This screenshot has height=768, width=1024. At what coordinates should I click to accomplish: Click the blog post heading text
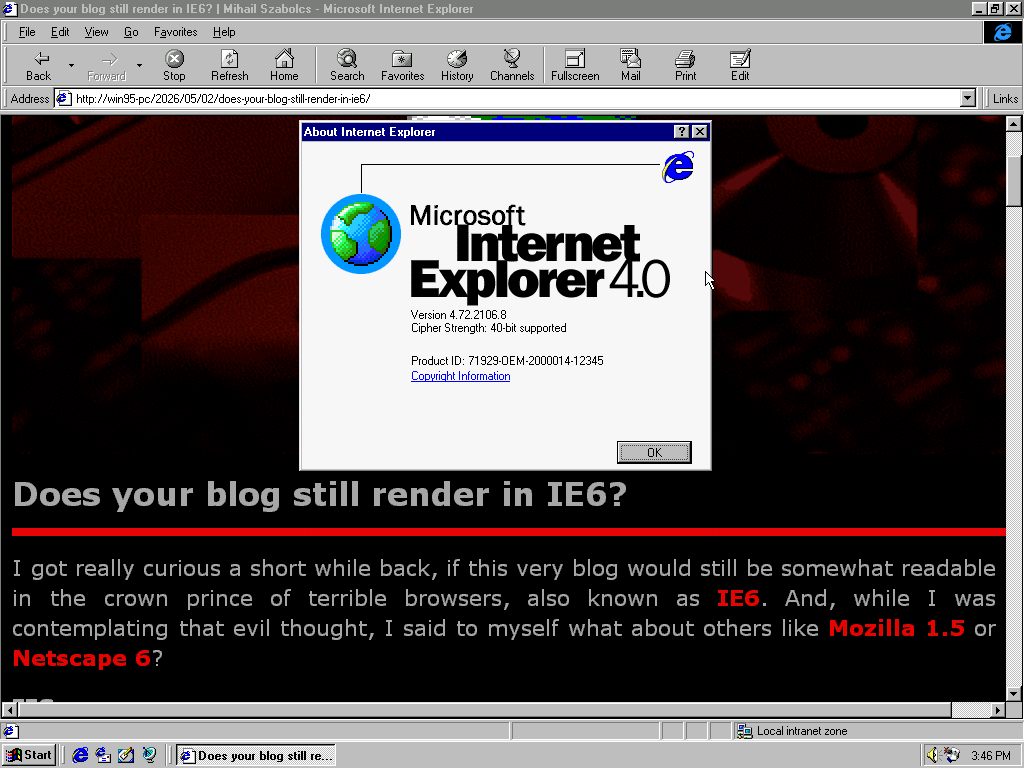(320, 494)
